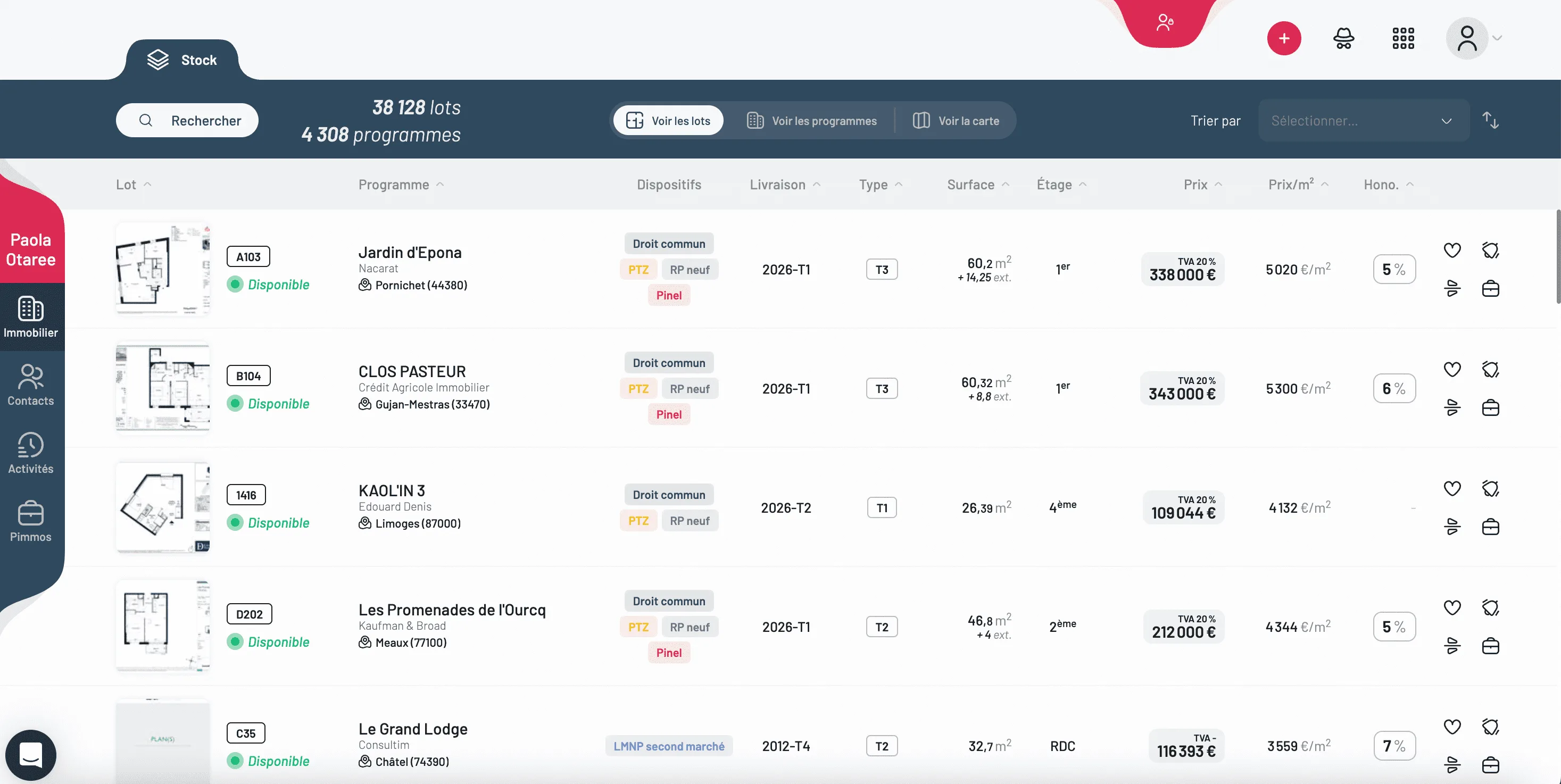
Task: Switch to Voir la carte view
Action: pos(956,121)
